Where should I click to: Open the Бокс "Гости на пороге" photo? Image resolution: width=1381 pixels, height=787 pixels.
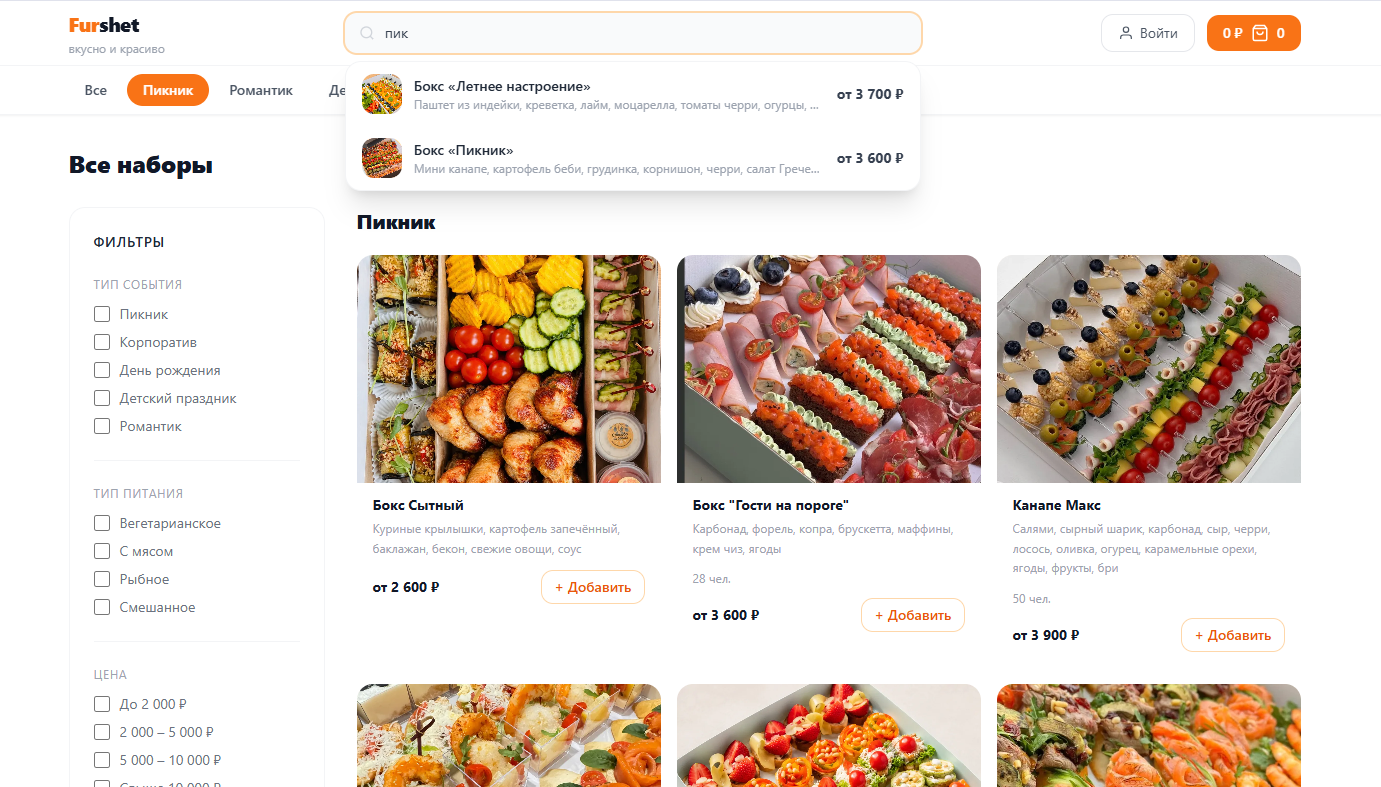coord(829,369)
